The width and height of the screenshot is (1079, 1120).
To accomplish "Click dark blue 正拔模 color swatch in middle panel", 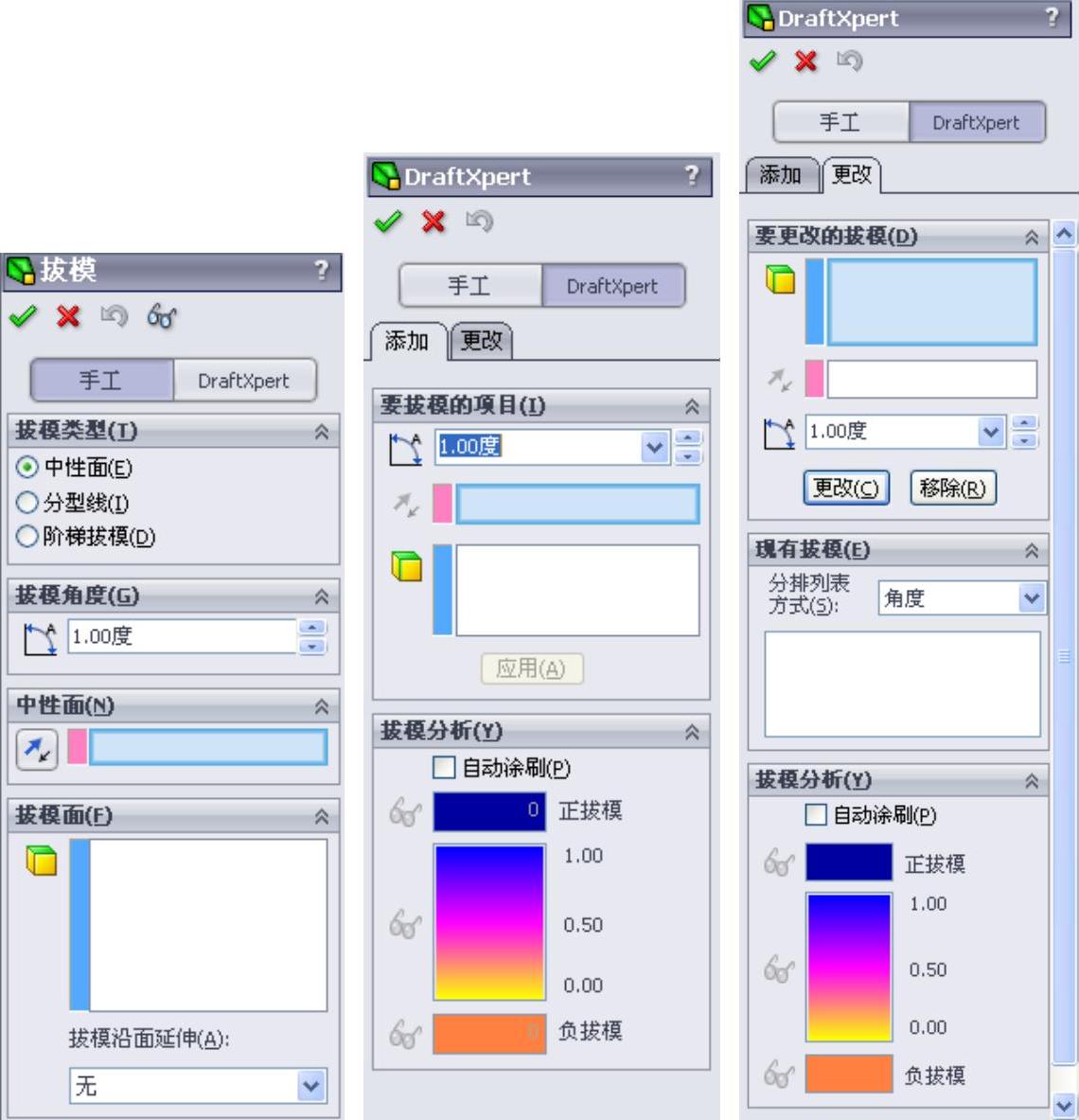I will click(489, 810).
